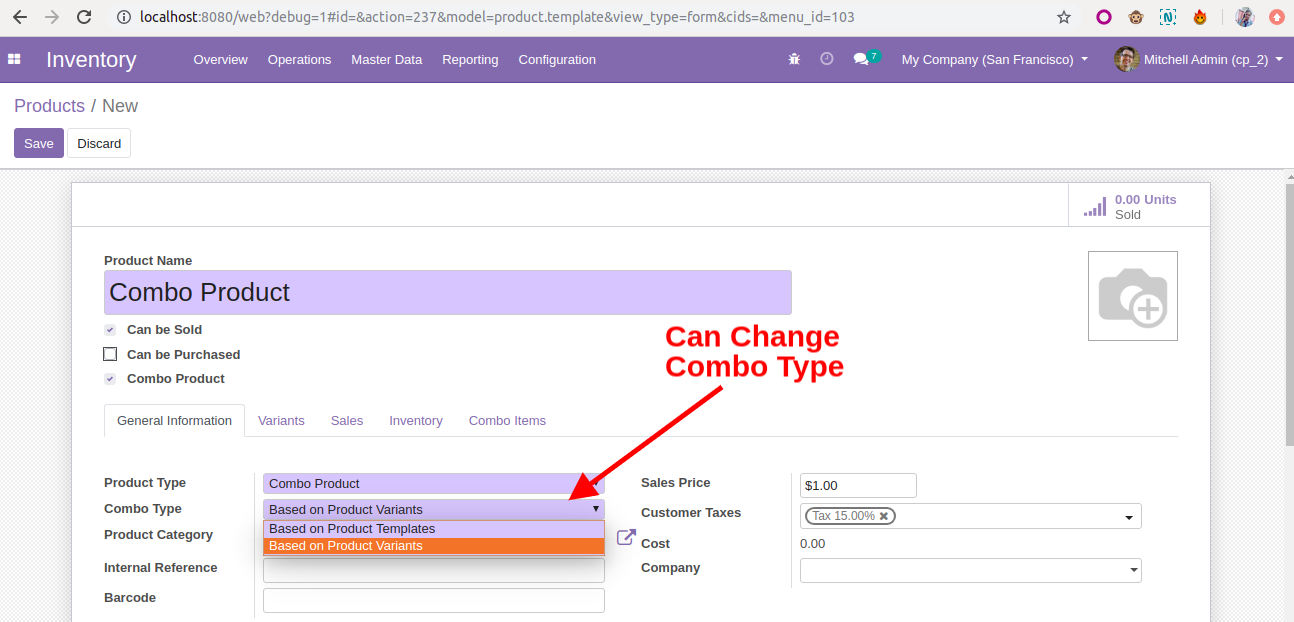Reload the page in the browser
1294x622 pixels.
click(x=84, y=17)
